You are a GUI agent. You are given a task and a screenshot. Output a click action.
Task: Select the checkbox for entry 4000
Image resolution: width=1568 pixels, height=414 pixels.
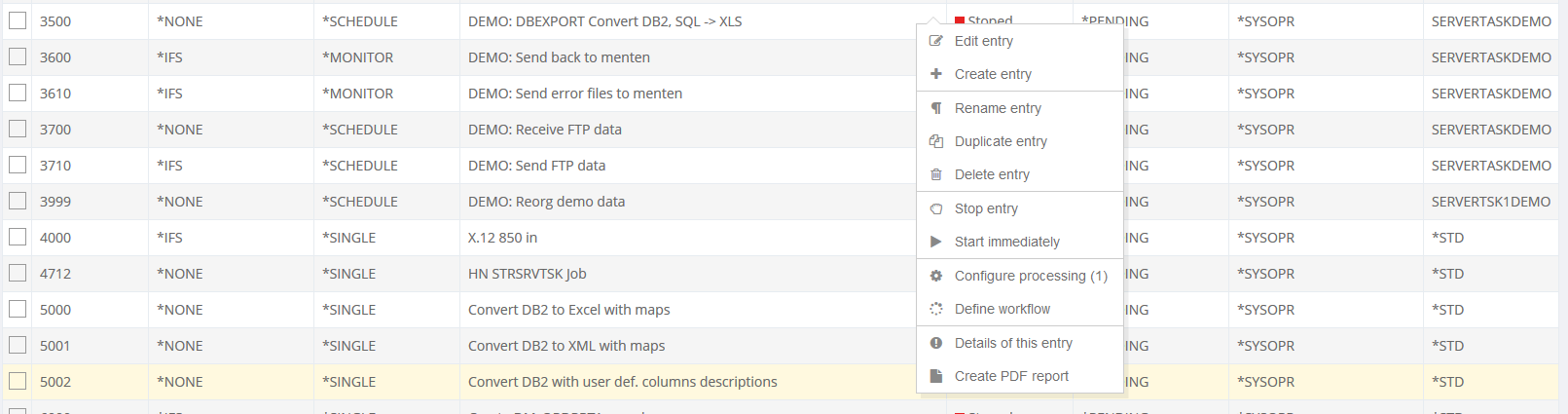tap(18, 237)
